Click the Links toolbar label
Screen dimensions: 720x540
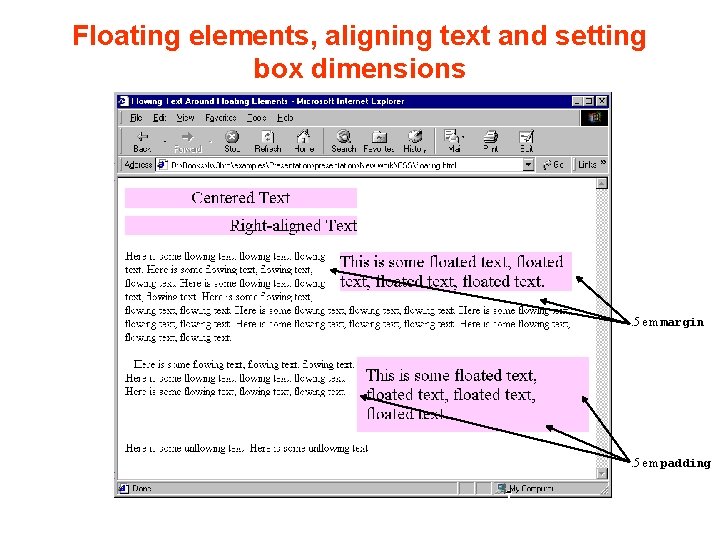587,164
